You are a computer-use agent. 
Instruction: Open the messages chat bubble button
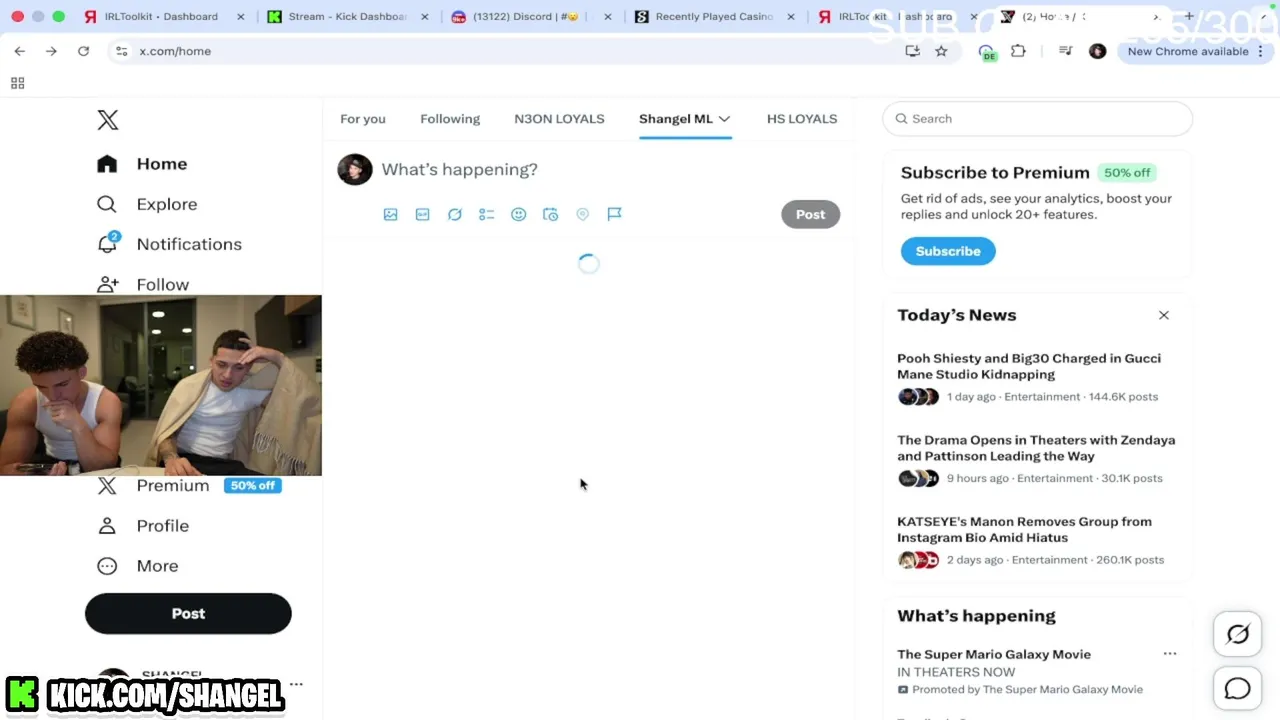[x=1238, y=689]
